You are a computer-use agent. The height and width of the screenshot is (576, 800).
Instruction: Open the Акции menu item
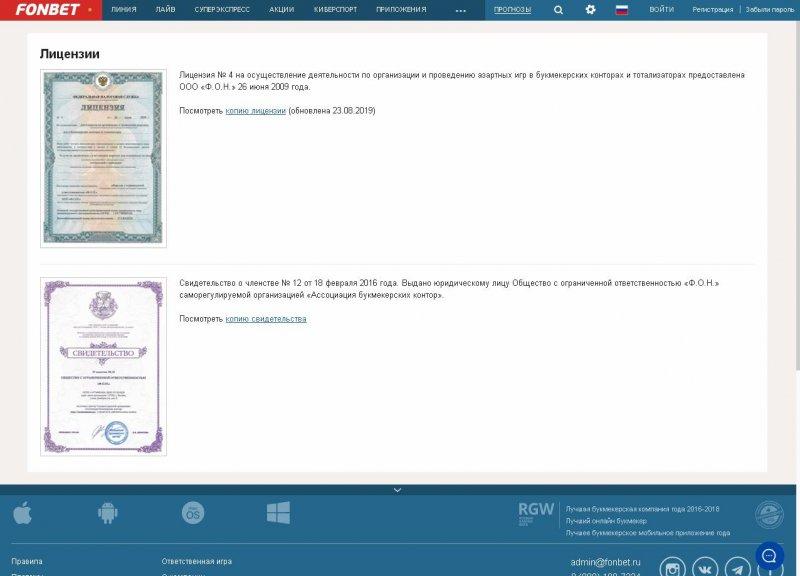(282, 10)
